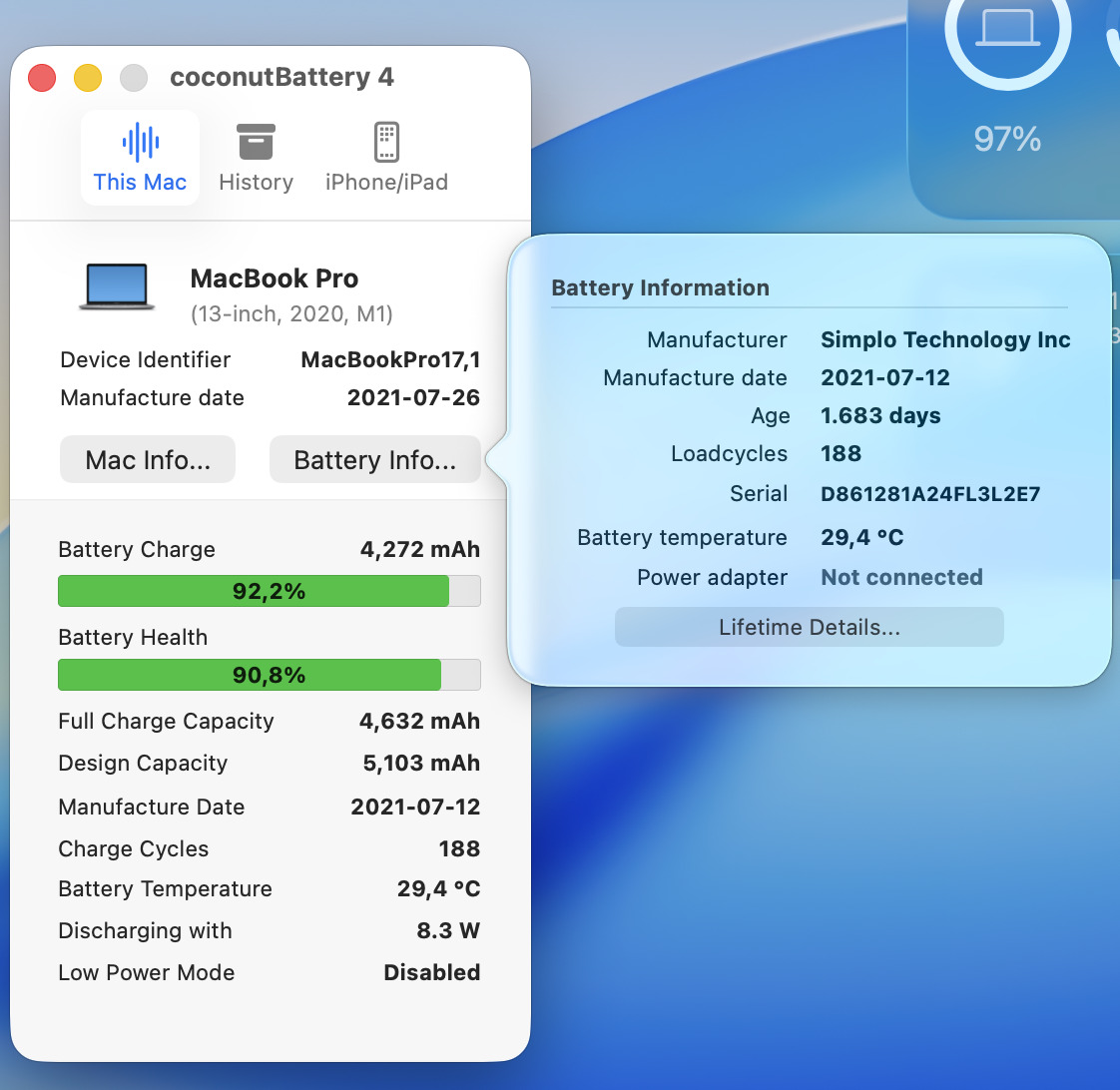
Task: Click the Battery Info... button
Action: pyautogui.click(x=375, y=459)
